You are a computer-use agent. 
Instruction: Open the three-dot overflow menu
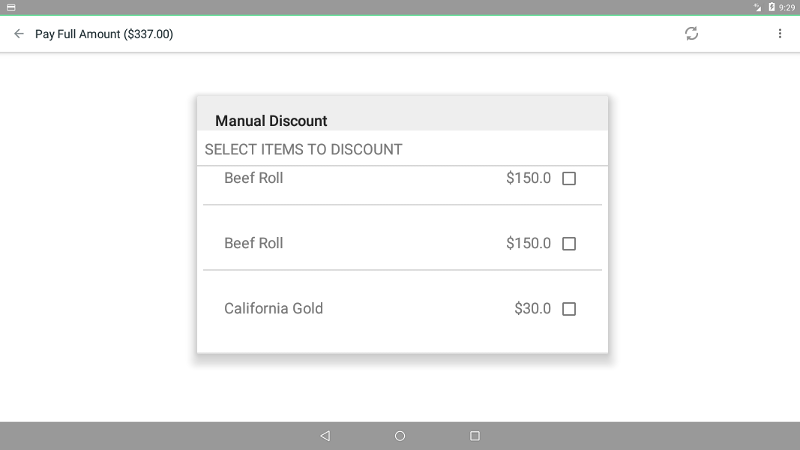tap(780, 34)
